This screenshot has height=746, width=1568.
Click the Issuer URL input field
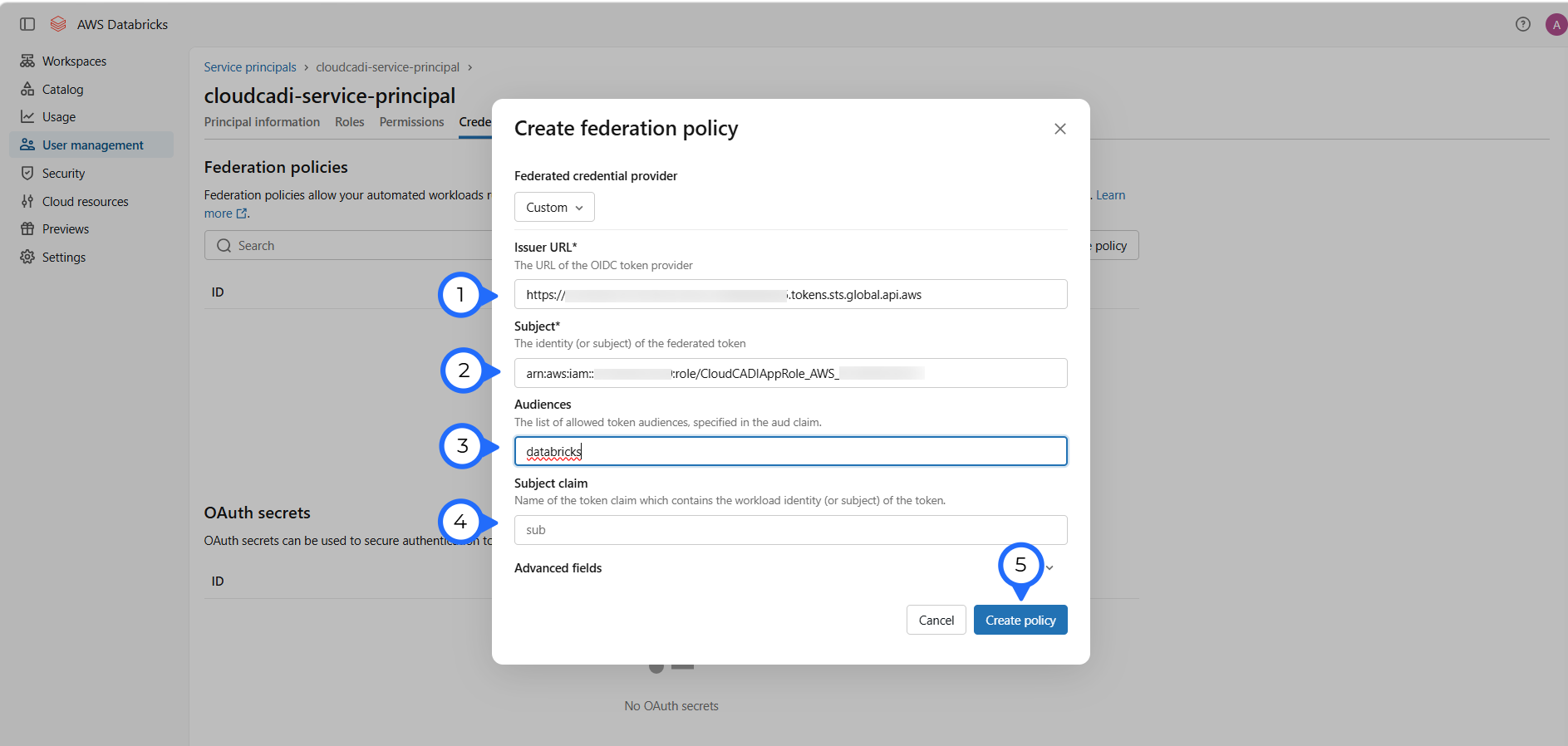[x=791, y=294]
